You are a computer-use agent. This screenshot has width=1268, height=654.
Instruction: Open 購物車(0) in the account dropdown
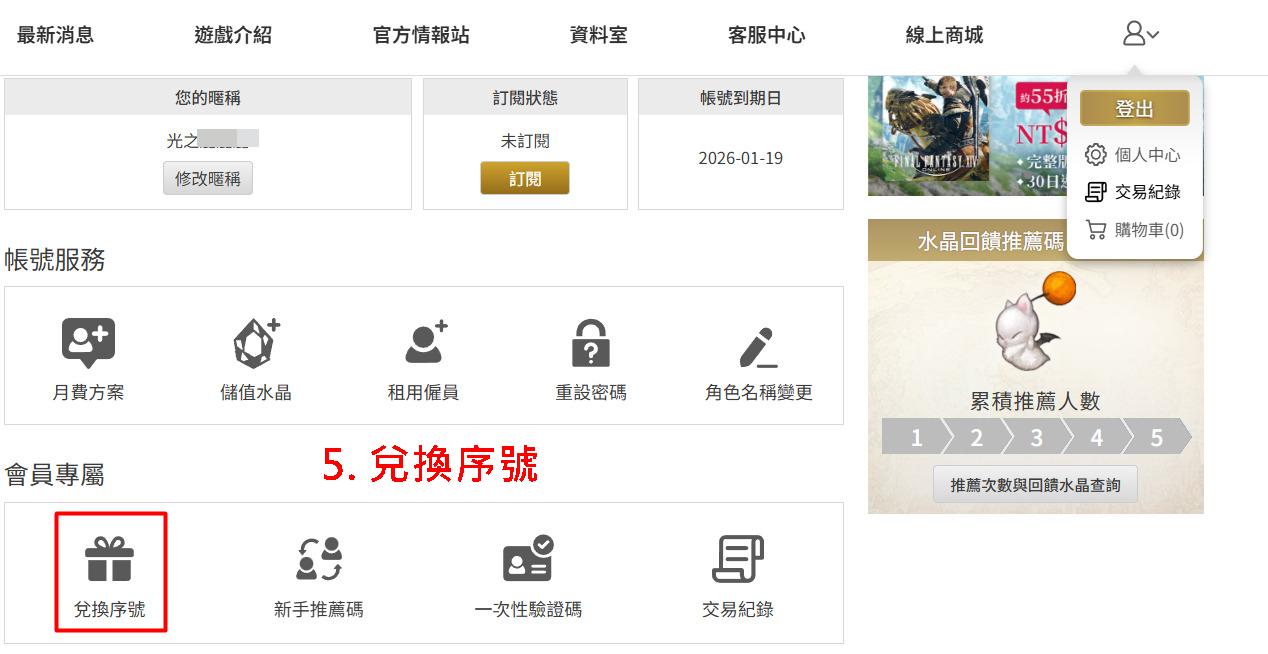tap(1135, 230)
